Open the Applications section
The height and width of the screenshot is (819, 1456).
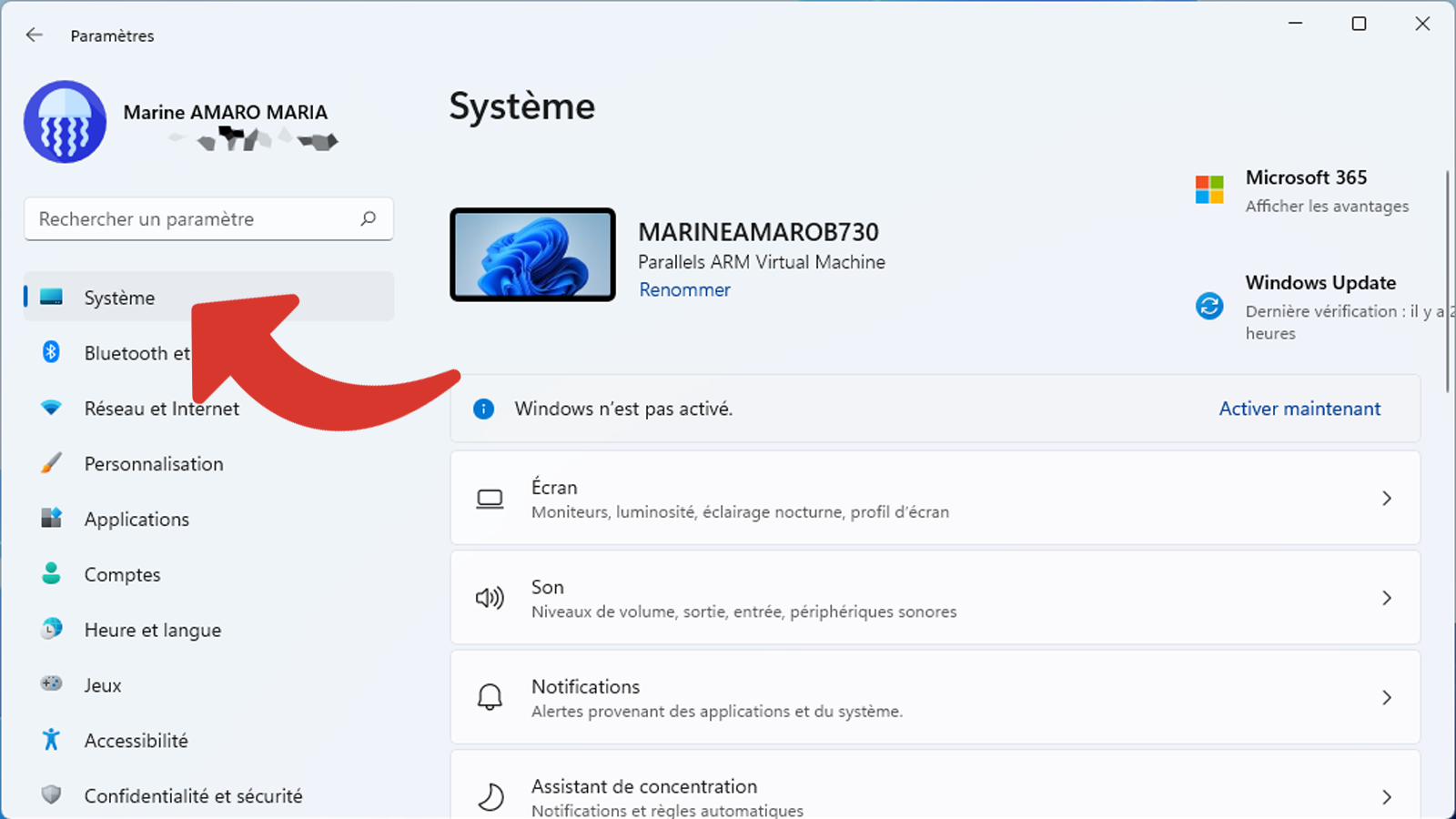coord(136,519)
